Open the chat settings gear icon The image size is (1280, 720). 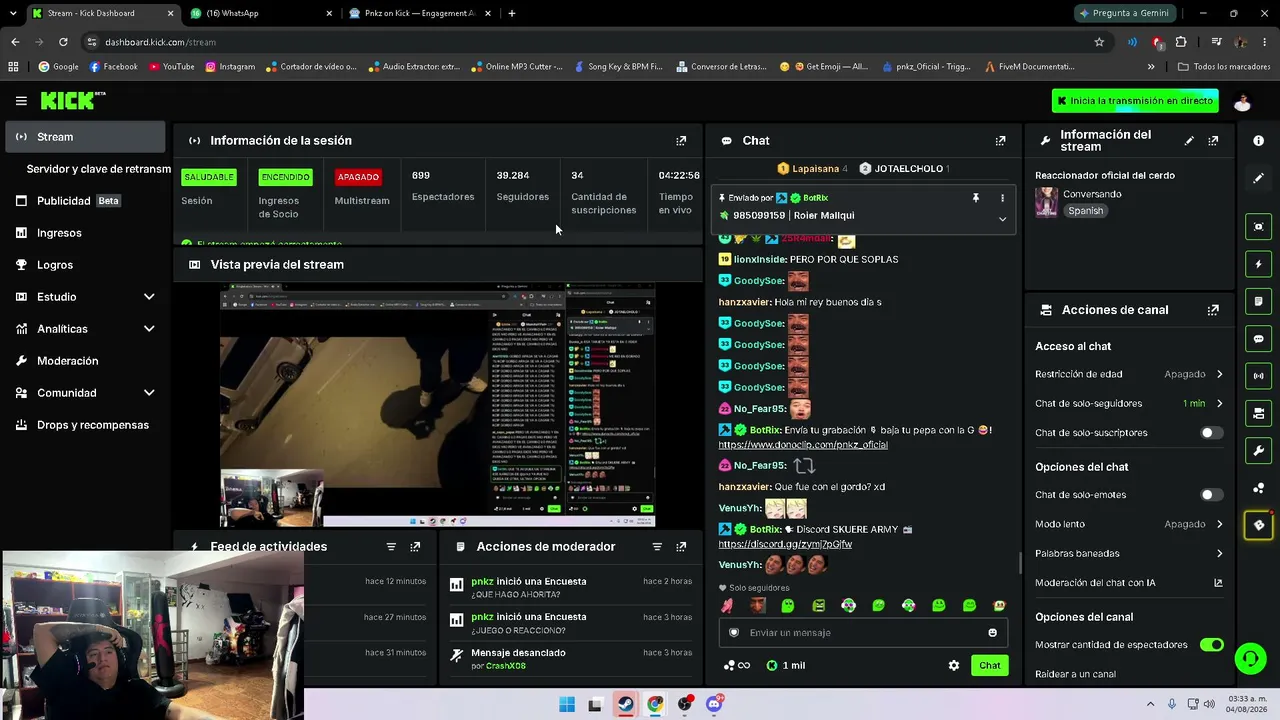click(x=954, y=665)
